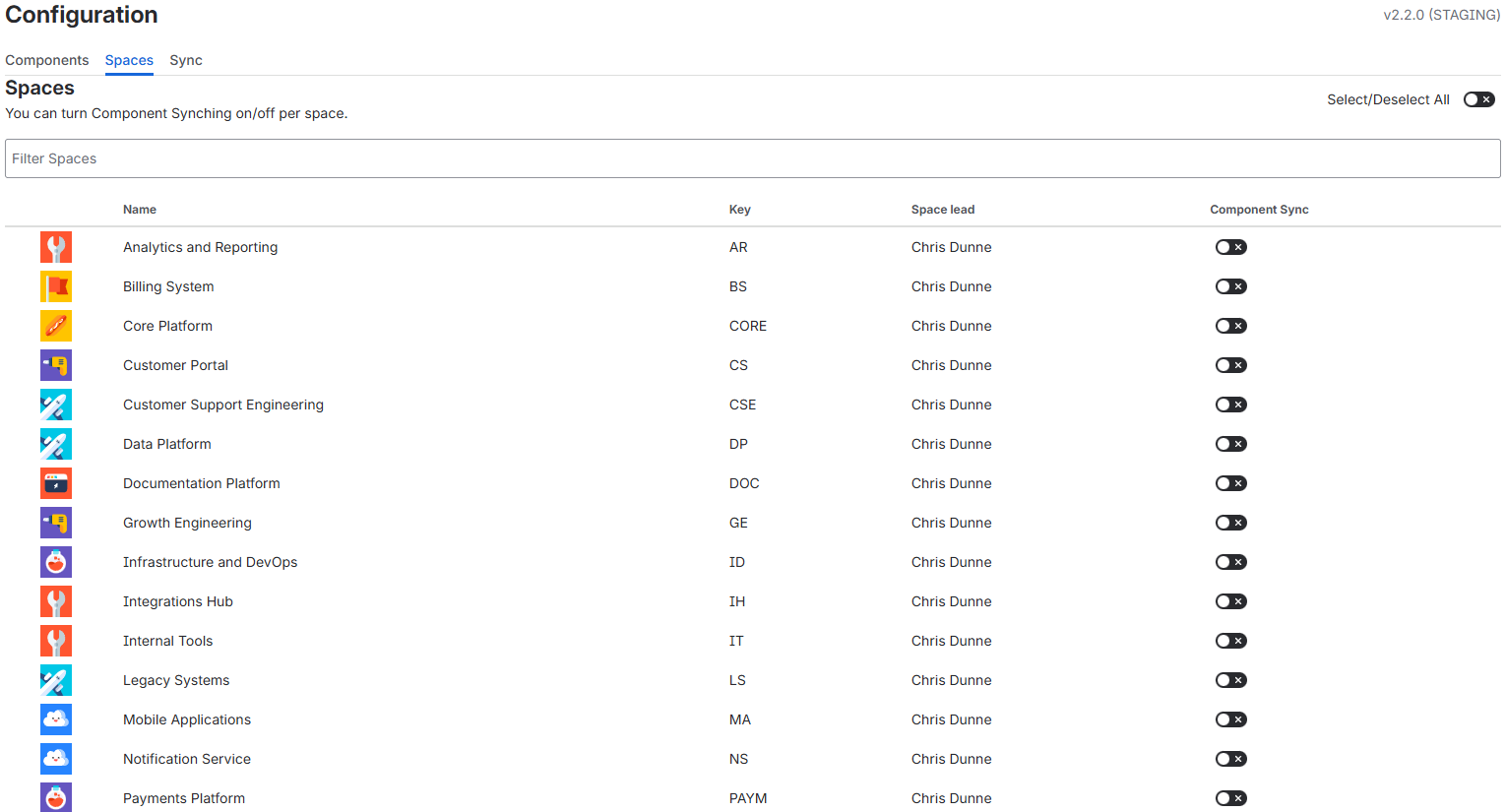Viewport: 1506px width, 812px height.
Task: Select the Payments Platform space icon
Action: 56,798
